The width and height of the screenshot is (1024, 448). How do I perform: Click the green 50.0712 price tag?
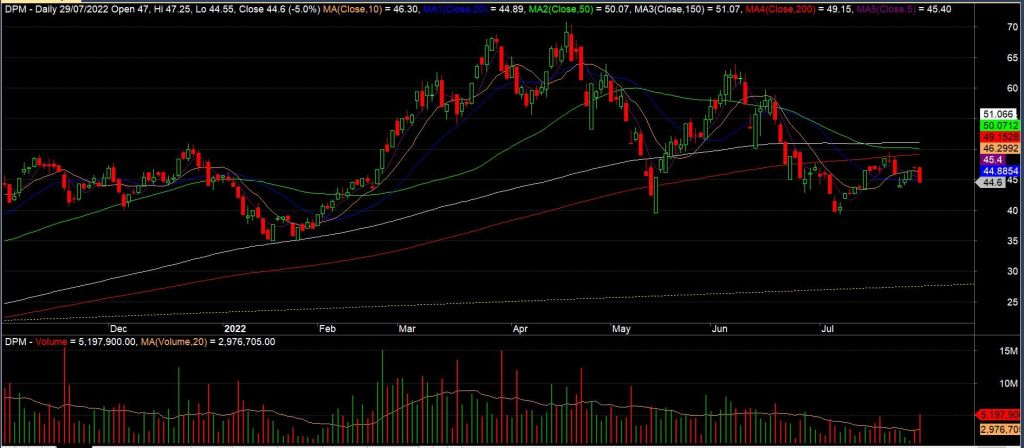[x=1000, y=125]
